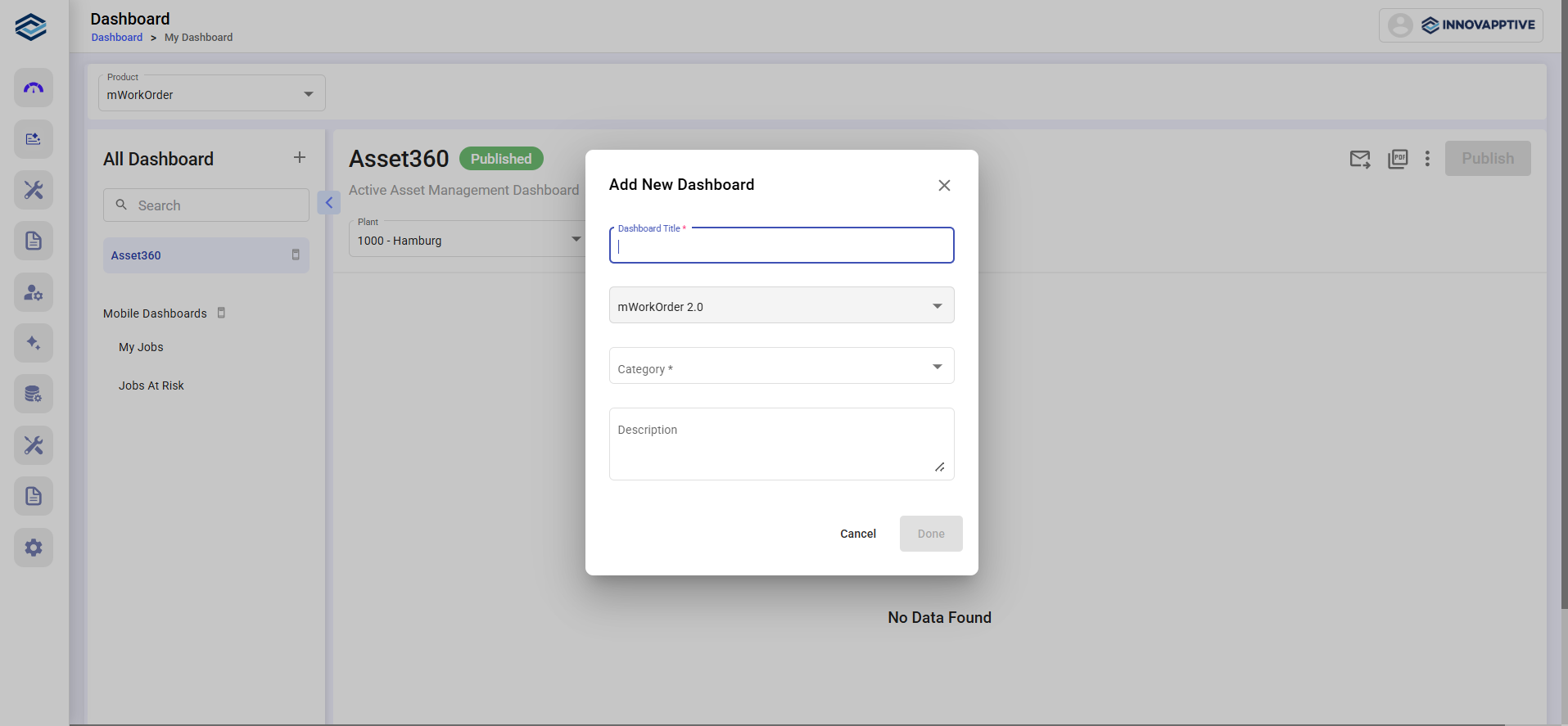Select My Jobs under Mobile Dashboards
Image resolution: width=1568 pixels, height=726 pixels.
[141, 347]
